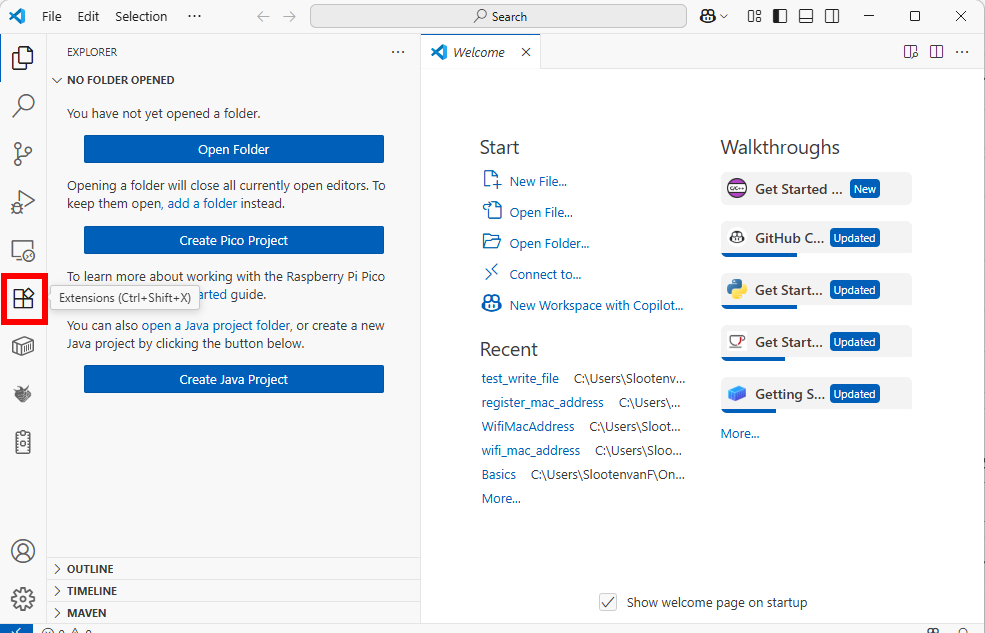
Task: Click the Open Folder button
Action: point(234,149)
